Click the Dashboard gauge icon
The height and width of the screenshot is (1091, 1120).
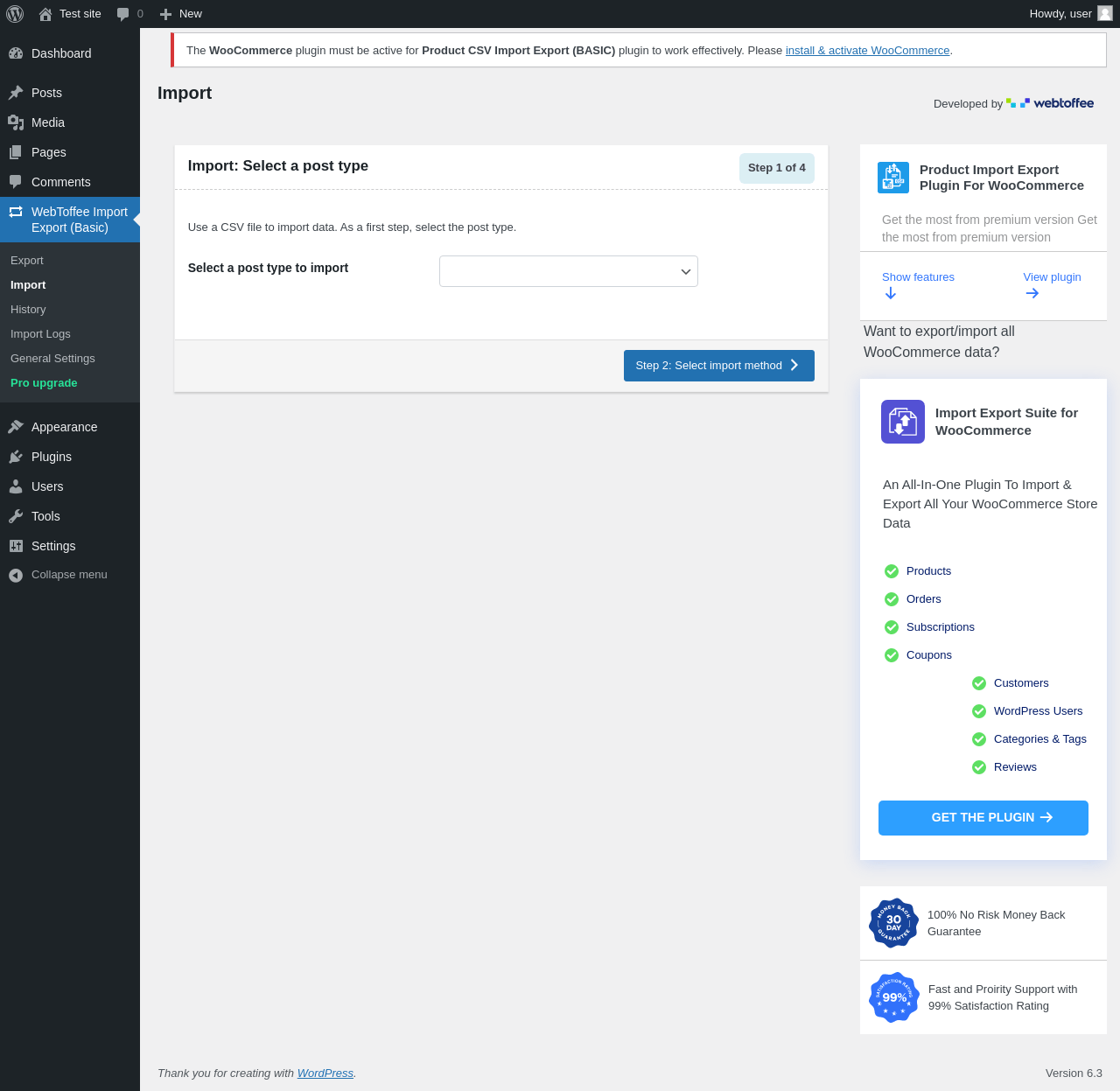pyautogui.click(x=16, y=53)
